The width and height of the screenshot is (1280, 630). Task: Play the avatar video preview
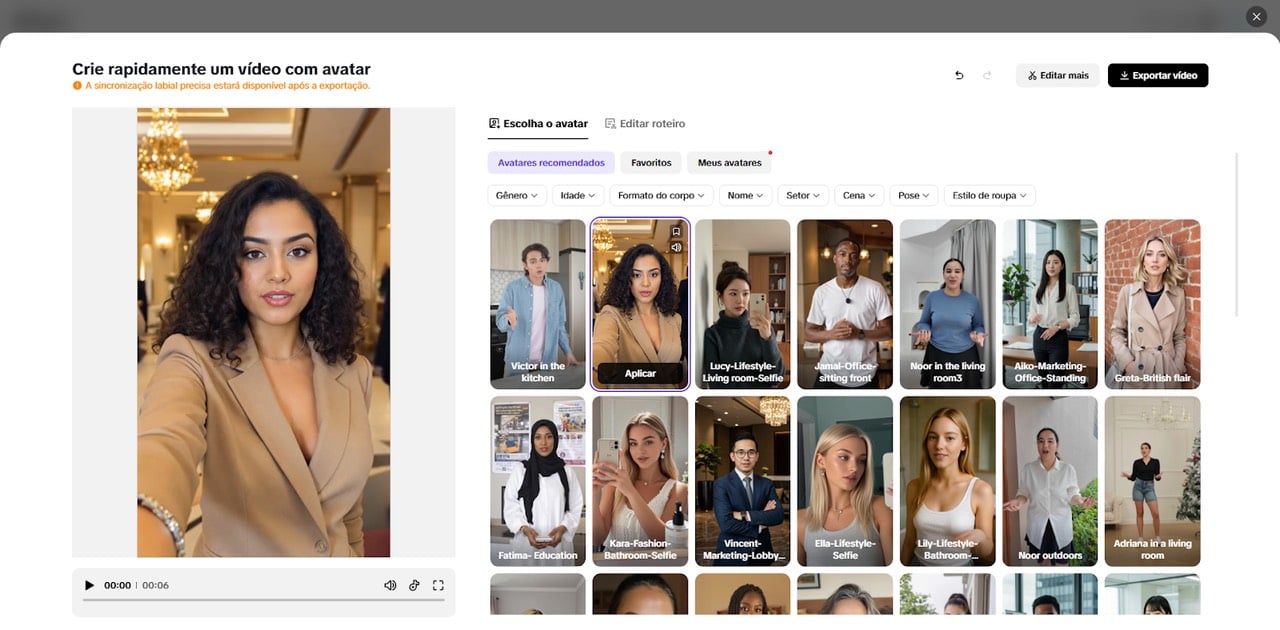pos(89,585)
